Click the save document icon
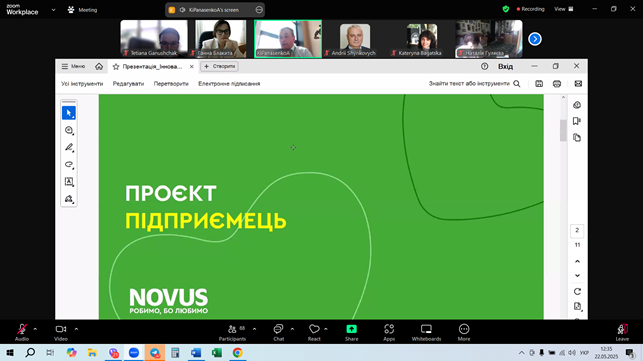 [x=539, y=84]
